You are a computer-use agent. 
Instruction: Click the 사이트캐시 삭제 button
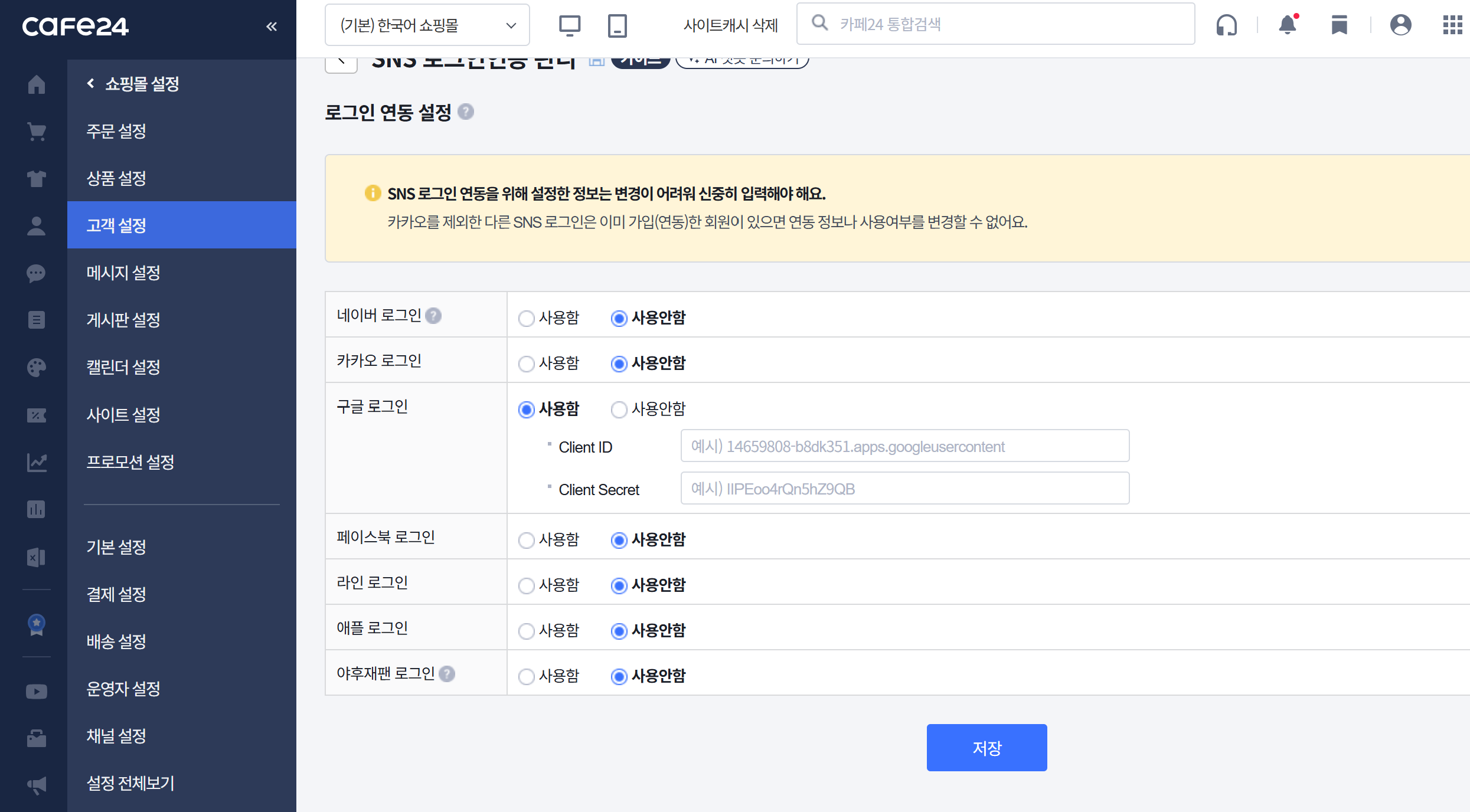(730, 25)
